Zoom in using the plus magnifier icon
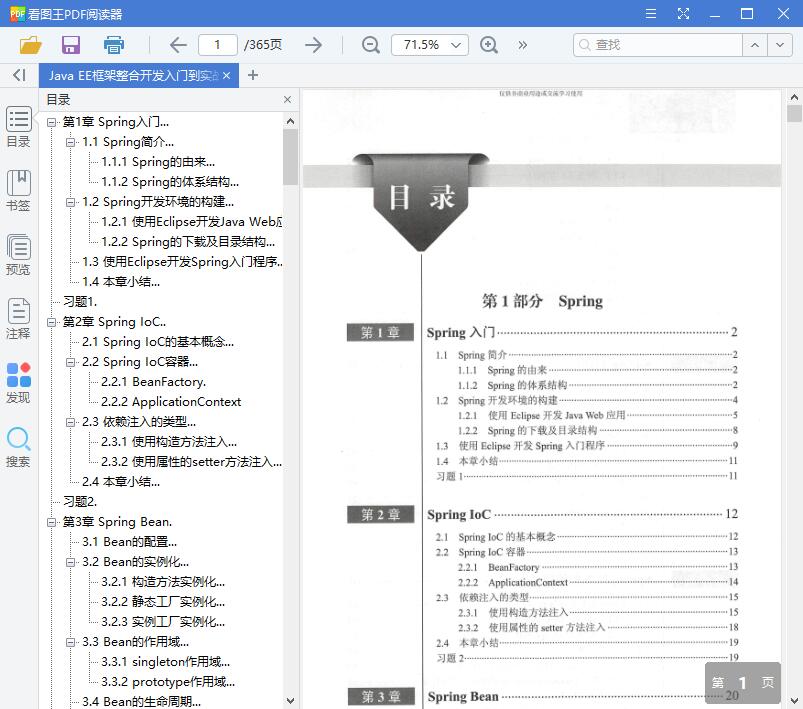This screenshot has height=709, width=803. (x=489, y=45)
